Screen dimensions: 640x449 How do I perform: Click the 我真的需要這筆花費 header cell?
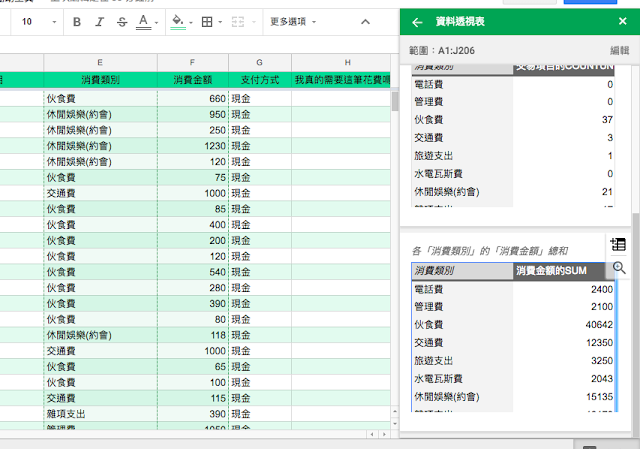(341, 80)
